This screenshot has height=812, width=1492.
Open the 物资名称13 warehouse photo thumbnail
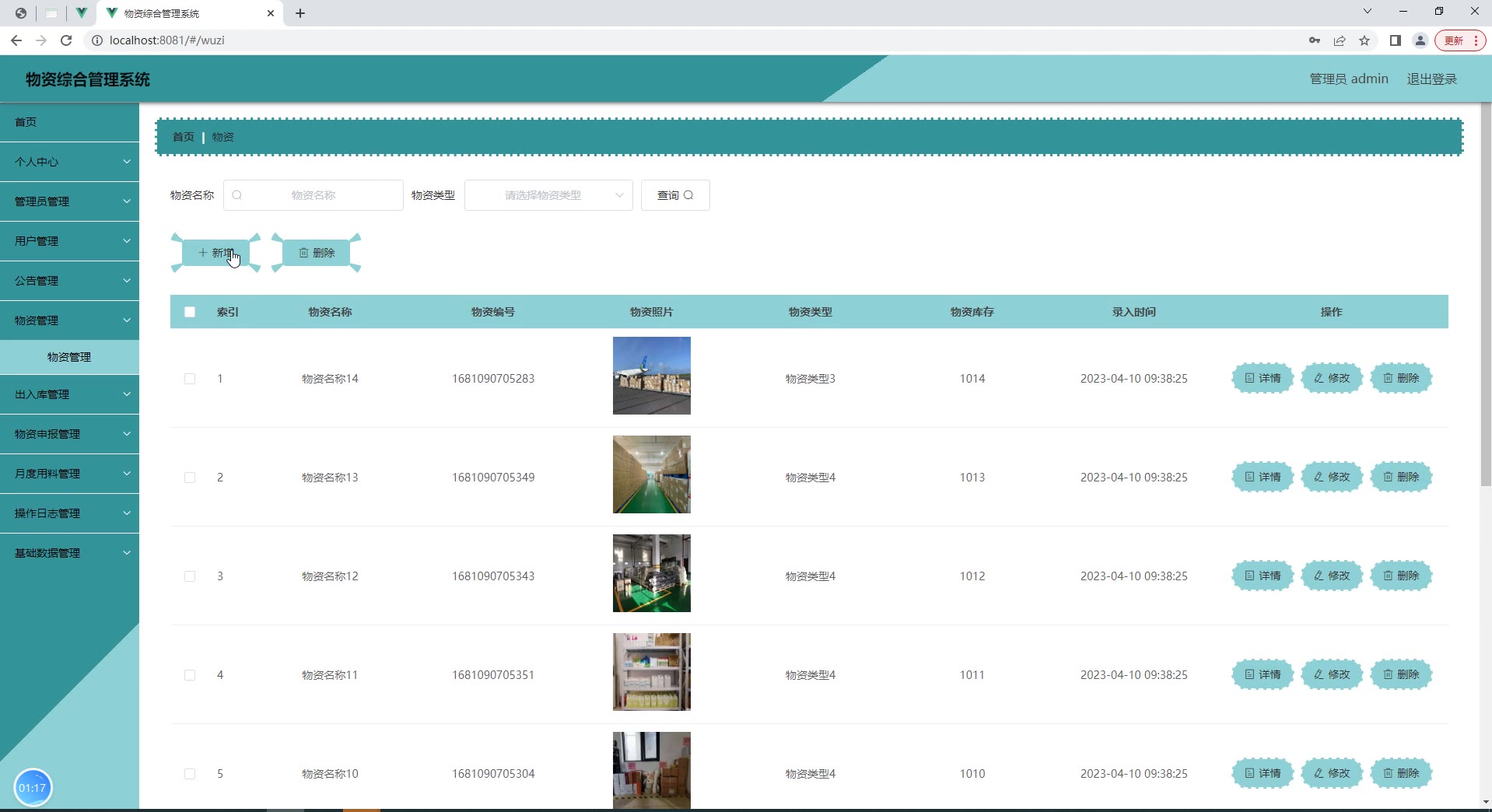[x=652, y=474]
